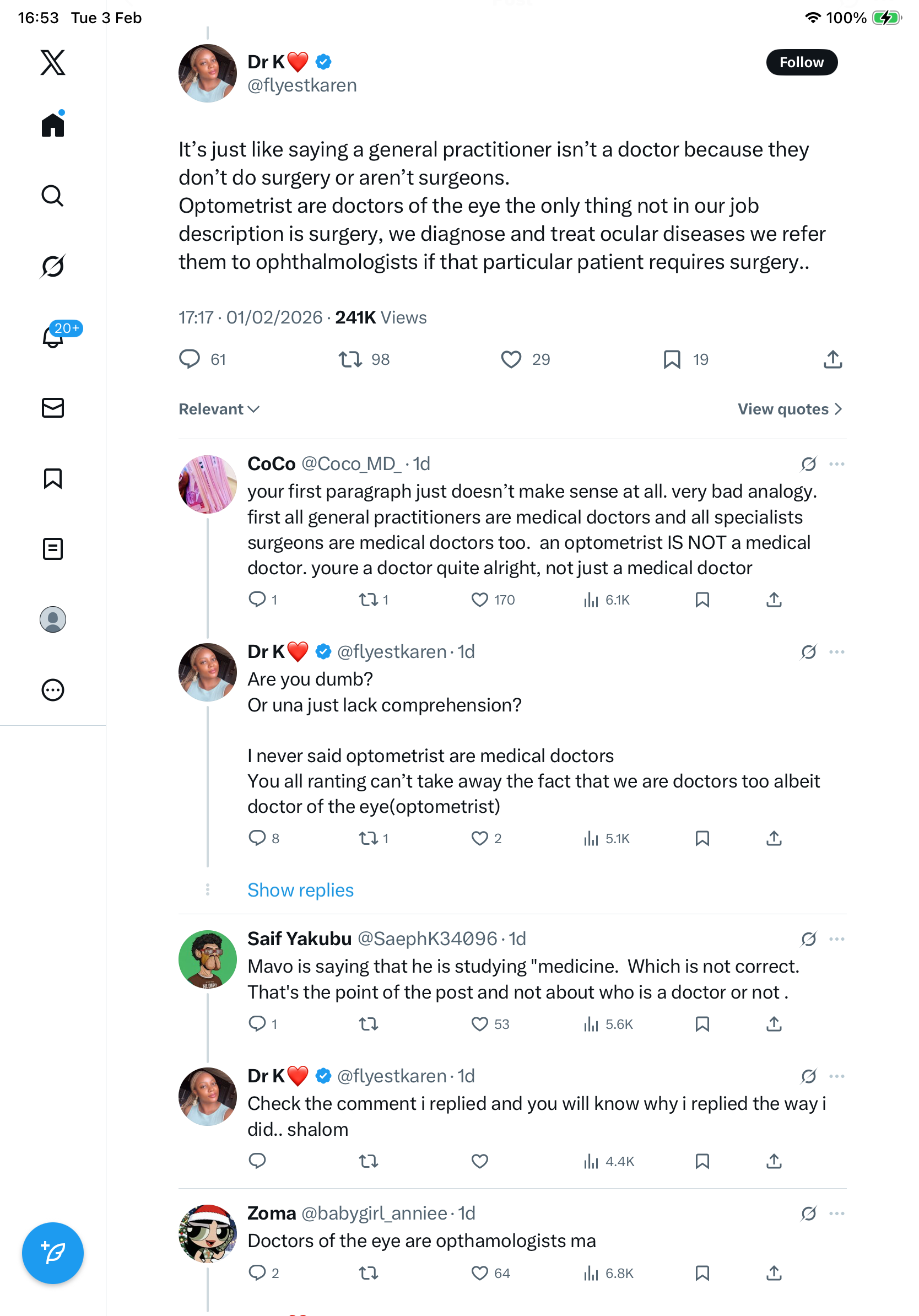919x1316 pixels.
Task: Open the sidebar More menu
Action: (x=53, y=690)
